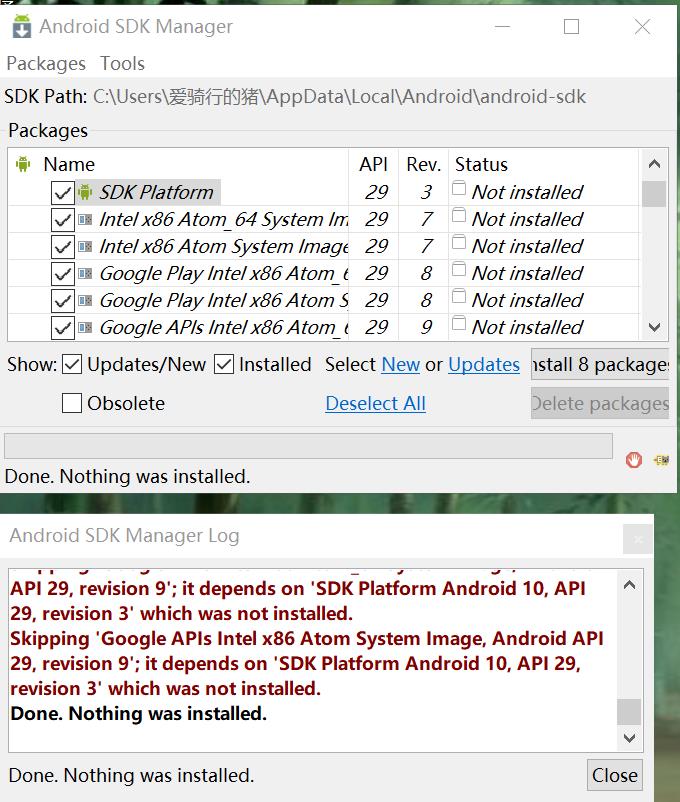Click the log scroll down arrow

(629, 738)
